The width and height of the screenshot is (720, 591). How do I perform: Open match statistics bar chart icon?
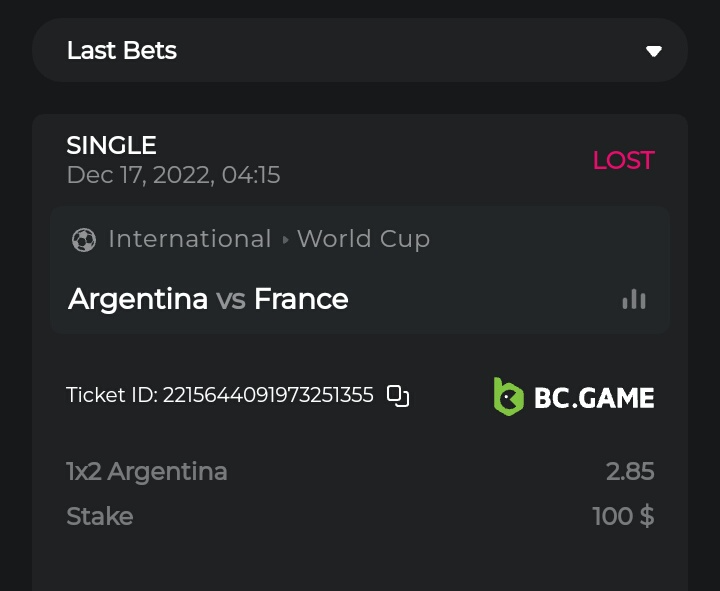[634, 299]
